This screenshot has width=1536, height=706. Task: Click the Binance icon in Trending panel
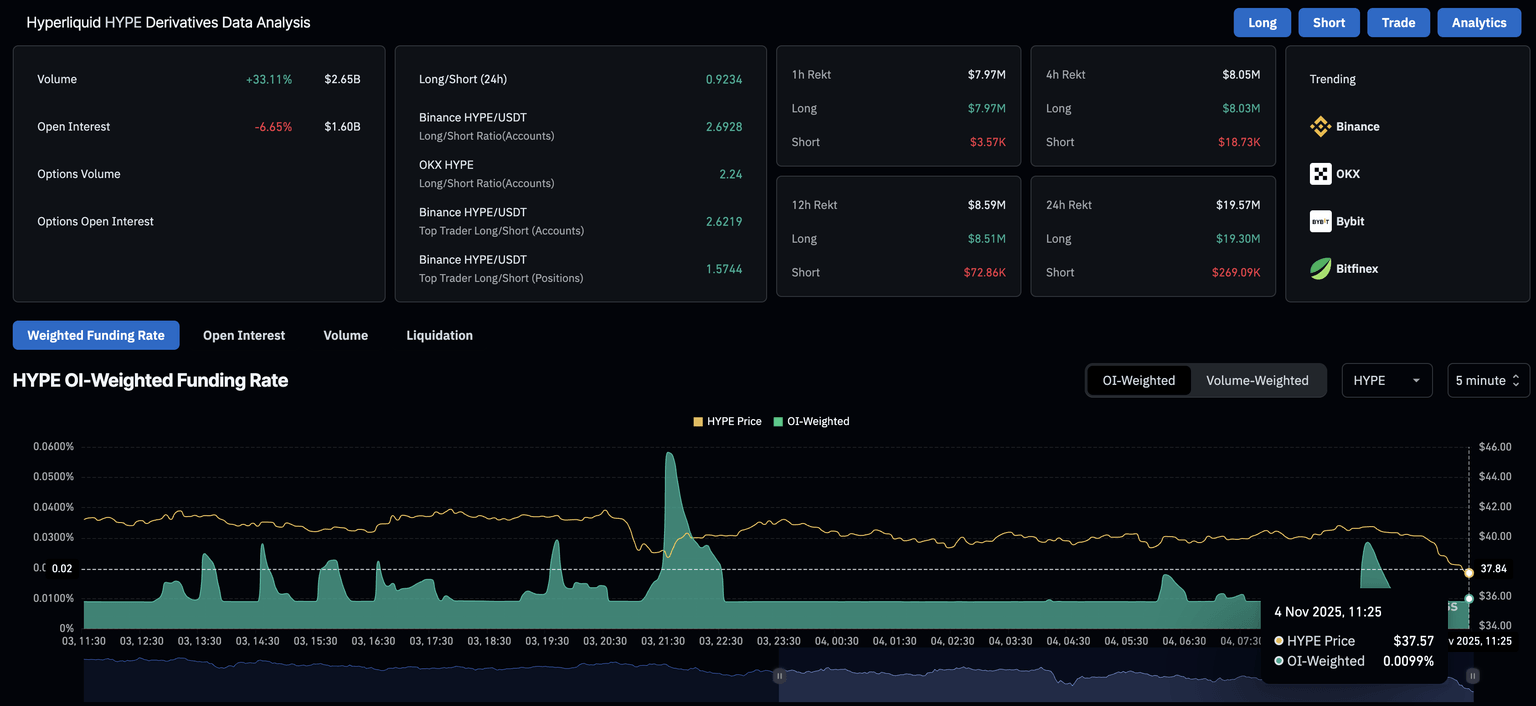click(x=1320, y=126)
